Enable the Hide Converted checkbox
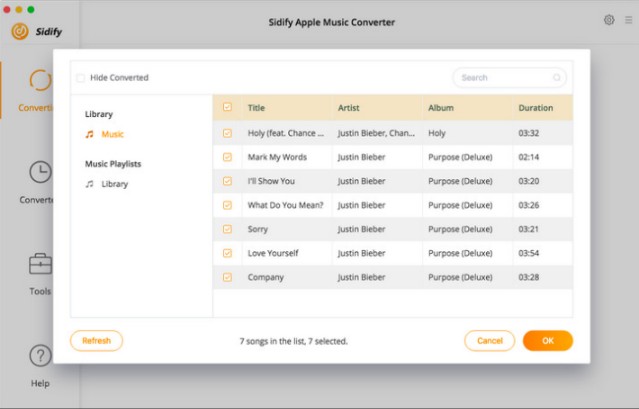Screen dimensions: 639x409 point(80,77)
